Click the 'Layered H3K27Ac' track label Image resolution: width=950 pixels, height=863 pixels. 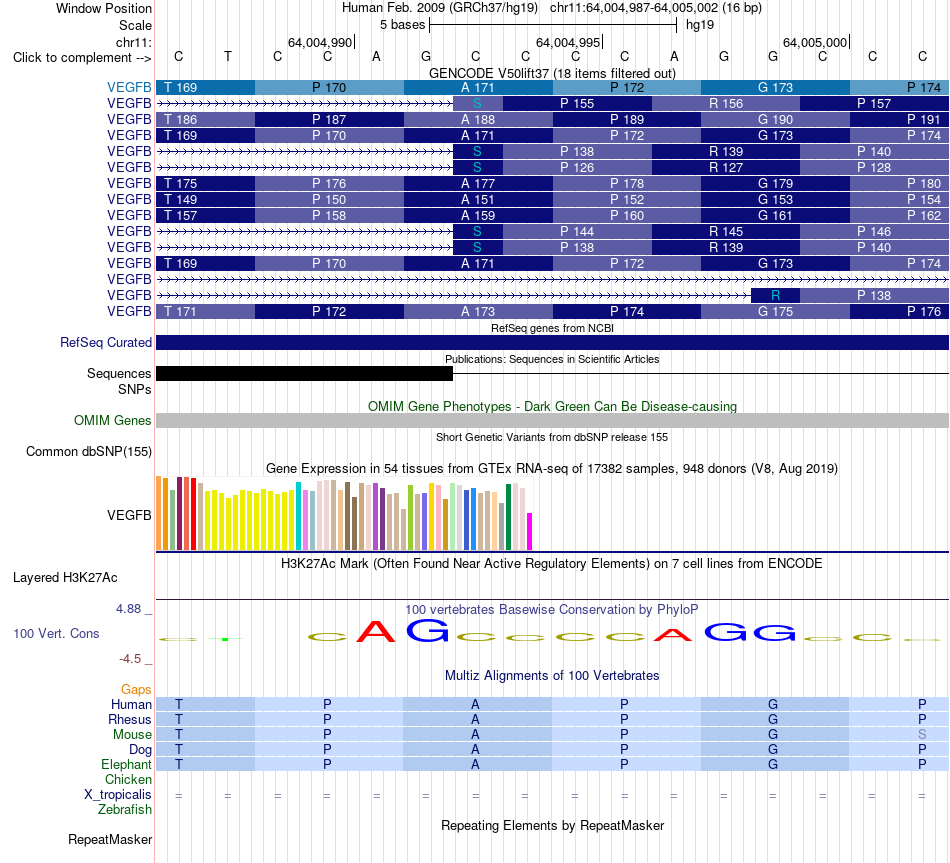[65, 578]
